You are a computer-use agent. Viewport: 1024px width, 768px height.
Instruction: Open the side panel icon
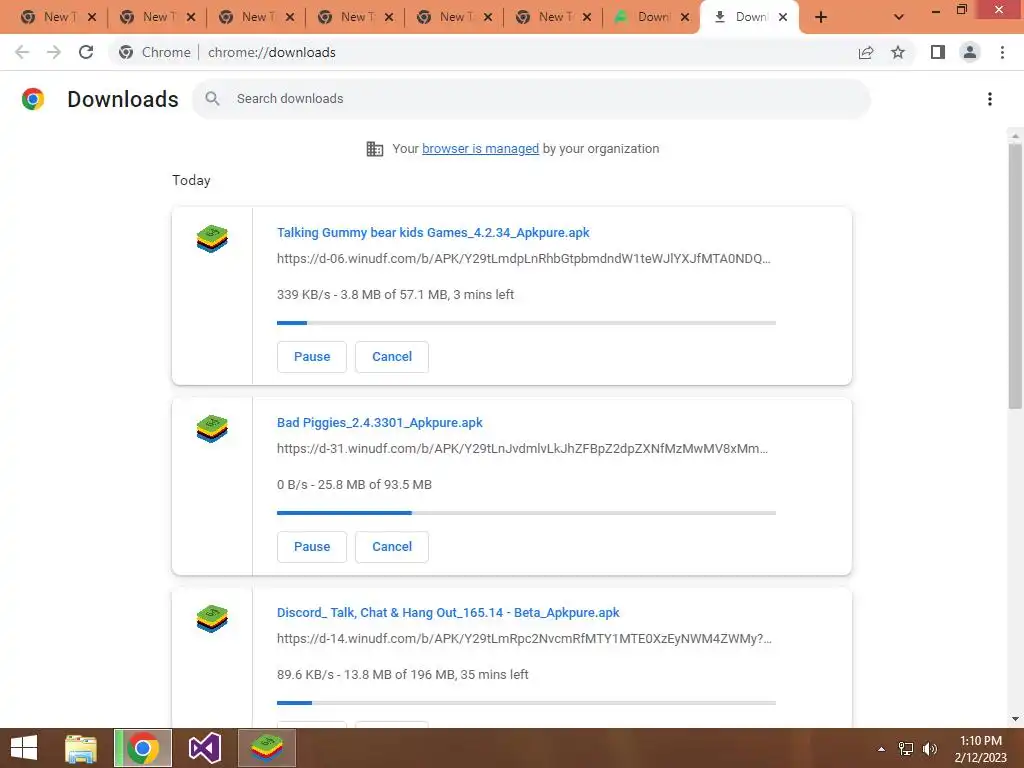coord(938,52)
